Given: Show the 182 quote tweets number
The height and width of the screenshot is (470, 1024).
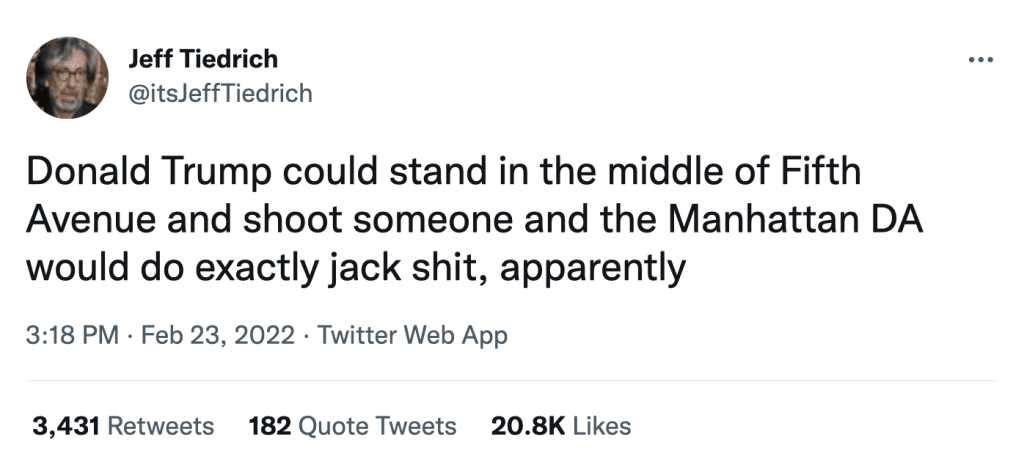Looking at the screenshot, I should 271,426.
